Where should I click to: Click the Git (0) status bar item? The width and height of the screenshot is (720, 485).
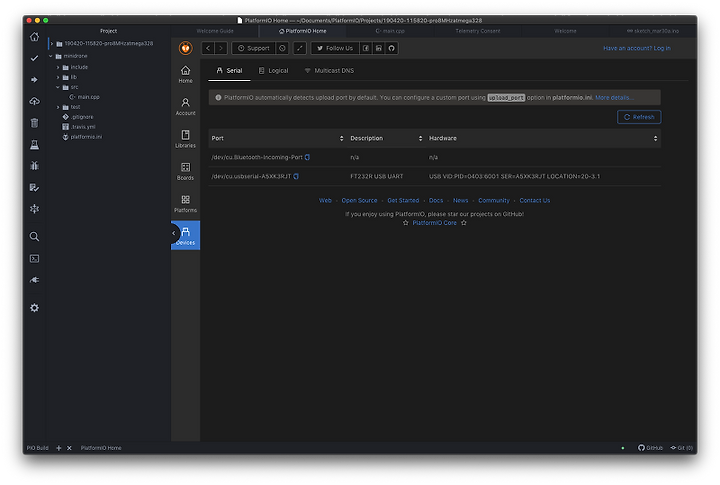coord(681,448)
